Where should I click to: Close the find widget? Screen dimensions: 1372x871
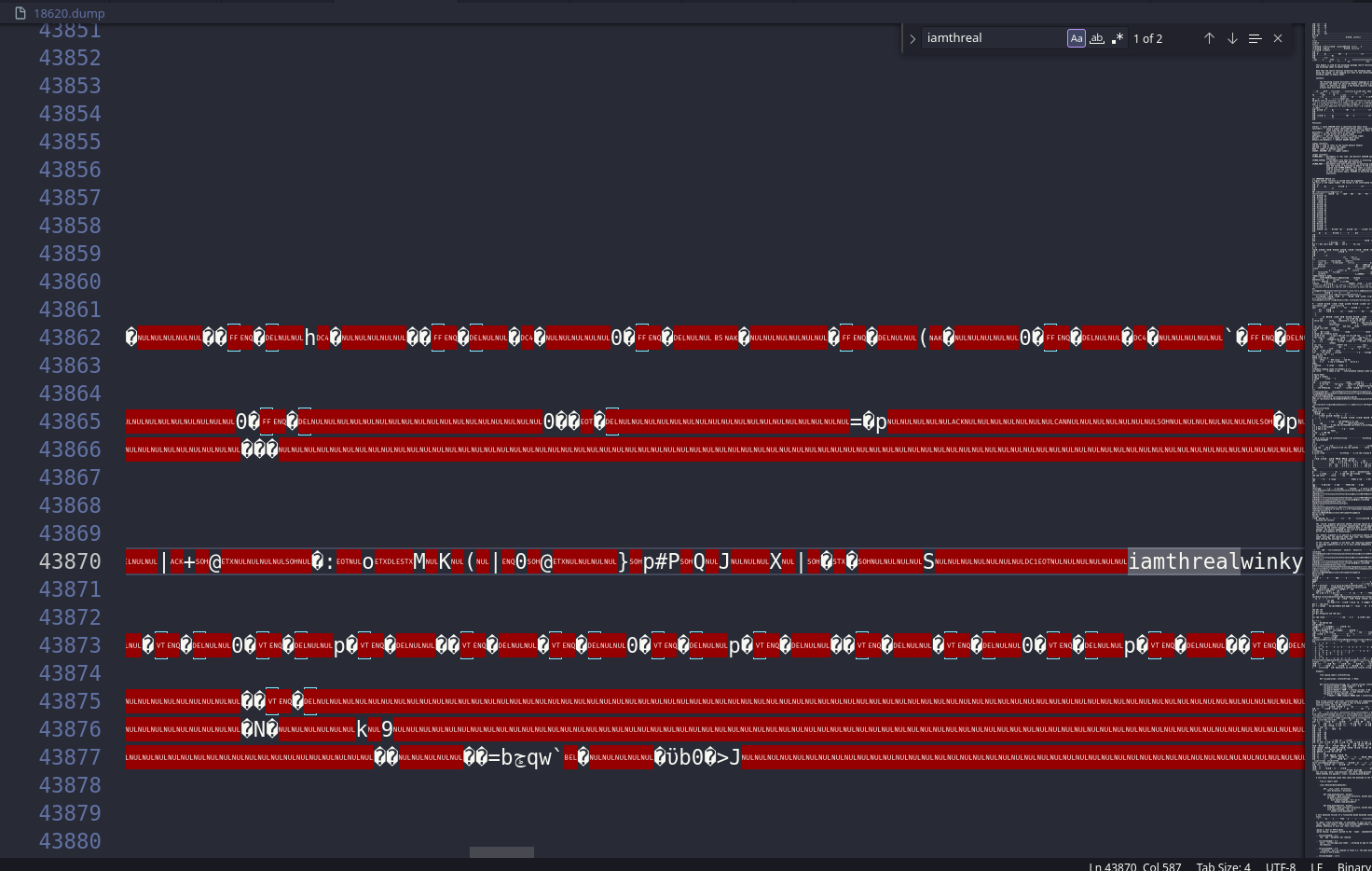click(1278, 38)
